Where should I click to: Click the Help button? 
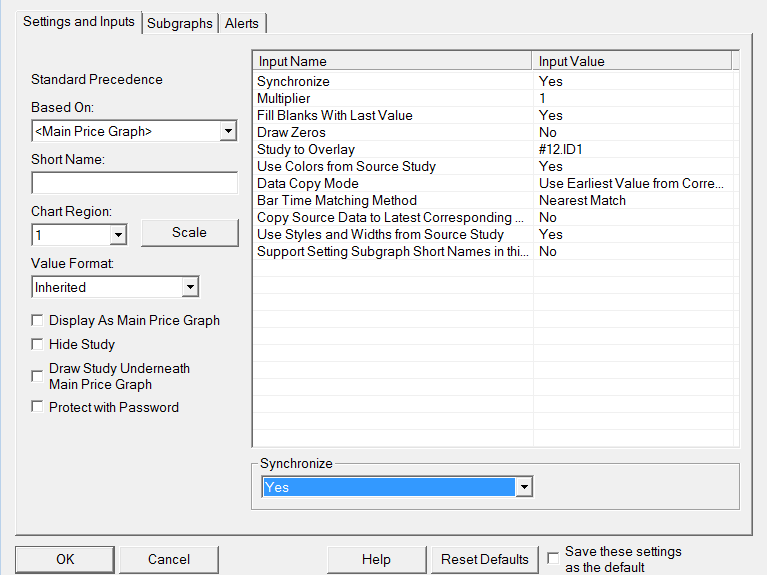click(377, 560)
